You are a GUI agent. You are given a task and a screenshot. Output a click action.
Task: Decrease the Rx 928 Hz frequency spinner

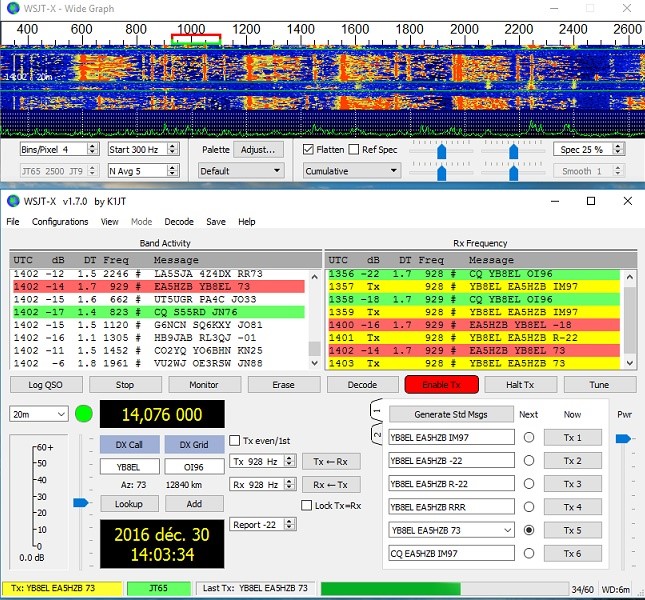coord(290,487)
